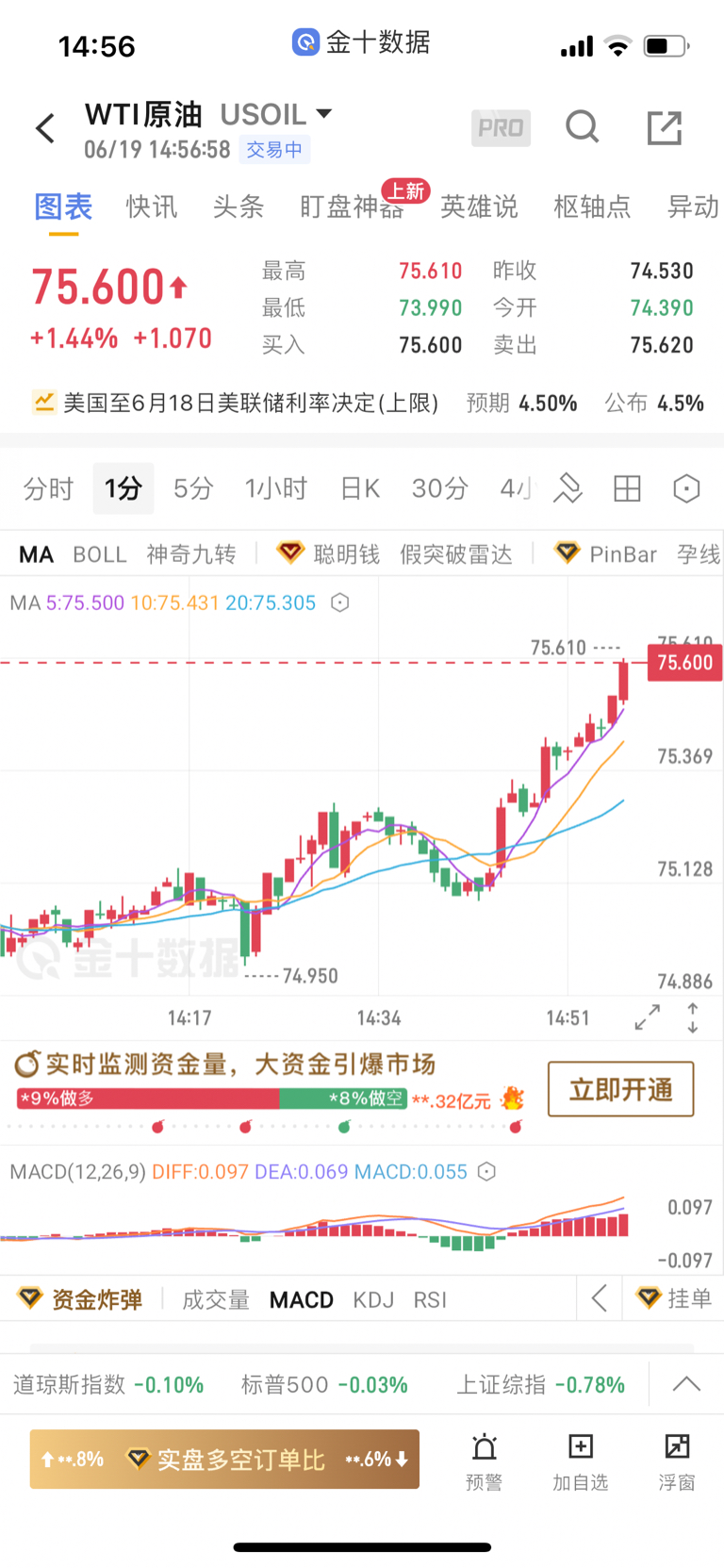This screenshot has height=1568, width=724.
Task: Tap the 加自选 add to watchlist icon
Action: pyautogui.click(x=581, y=1446)
